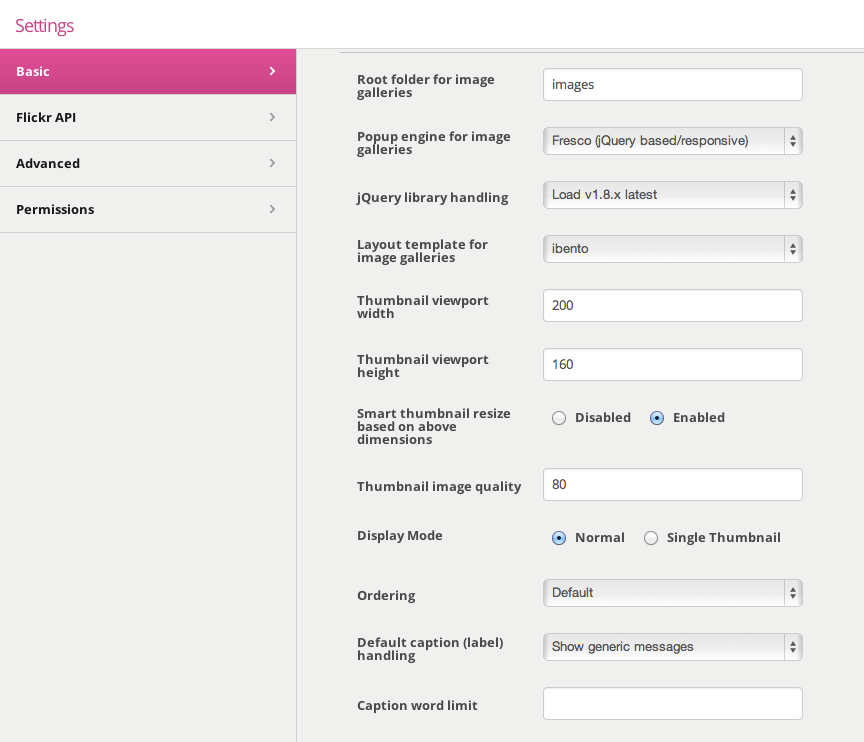The width and height of the screenshot is (864, 742).
Task: Click the root folder field containing images
Action: [673, 84]
